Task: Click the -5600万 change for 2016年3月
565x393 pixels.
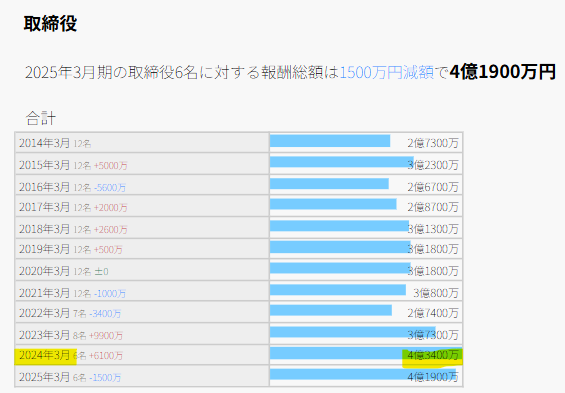Action: click(110, 187)
